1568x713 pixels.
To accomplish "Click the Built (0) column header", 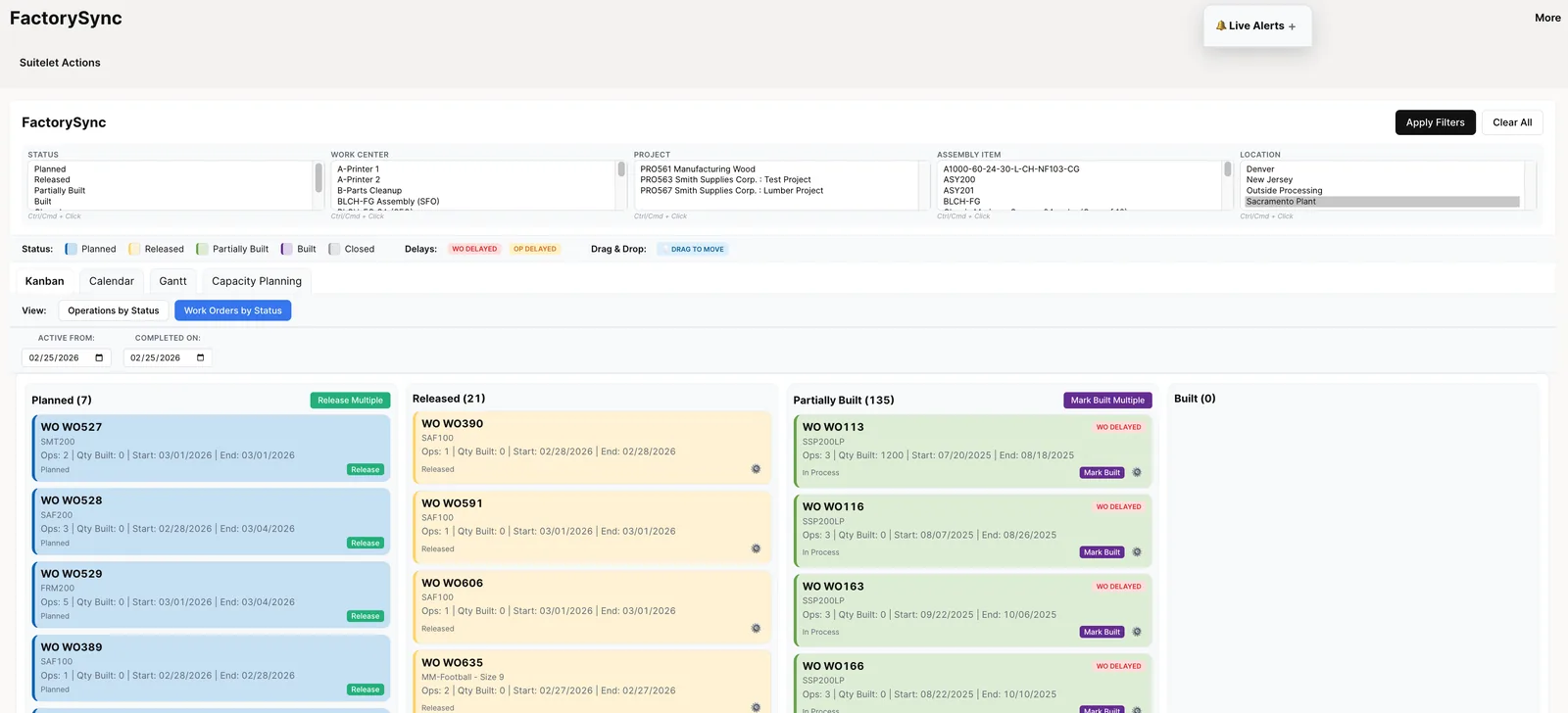I will [1195, 399].
